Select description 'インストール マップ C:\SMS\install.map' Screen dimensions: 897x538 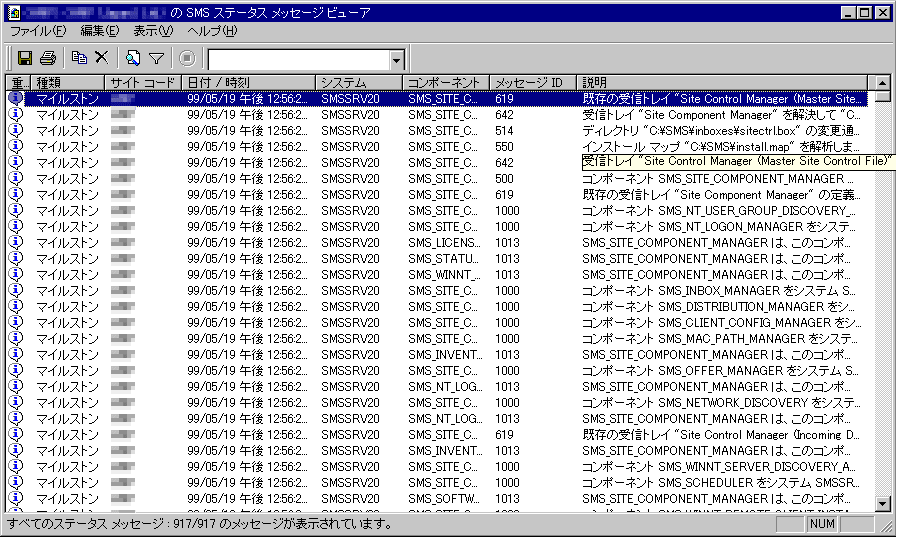pos(721,147)
